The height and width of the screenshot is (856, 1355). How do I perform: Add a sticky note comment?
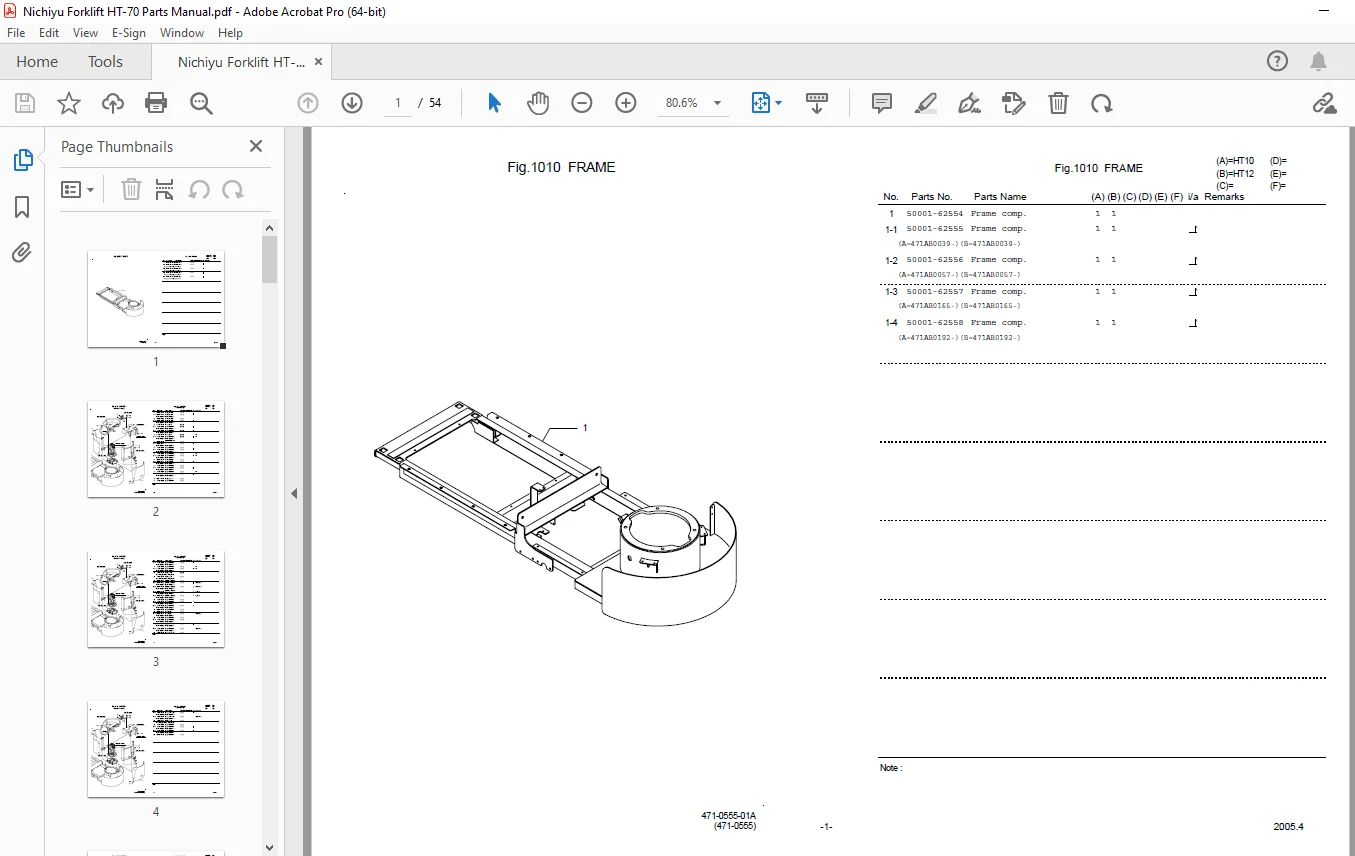point(882,103)
